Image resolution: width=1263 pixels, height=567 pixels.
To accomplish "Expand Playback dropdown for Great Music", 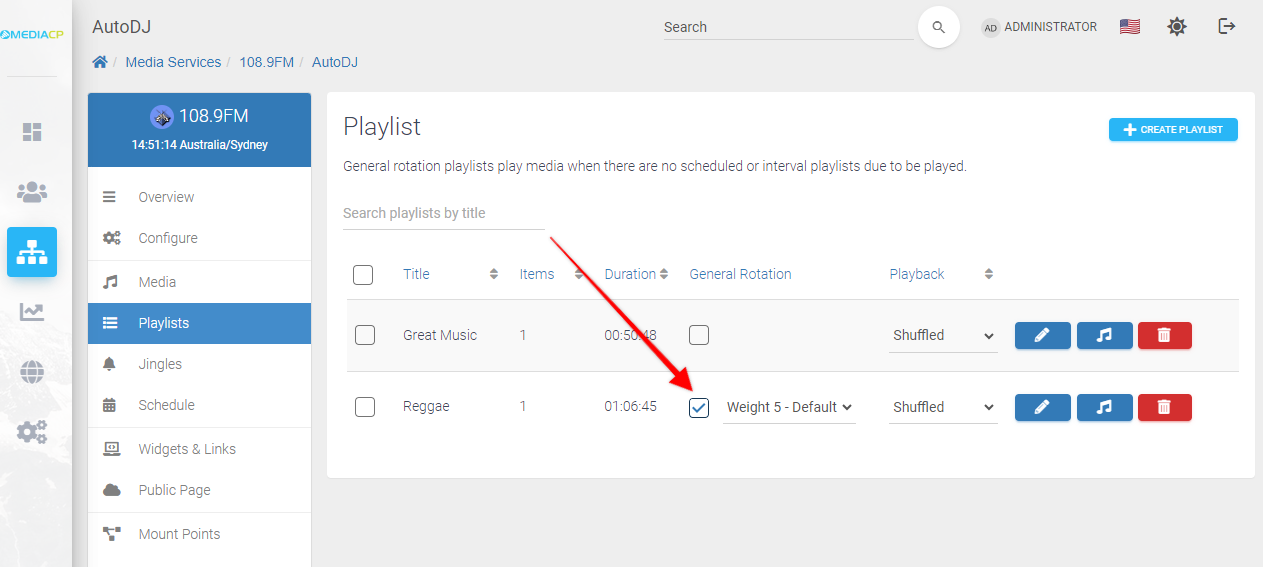I will pos(943,335).
